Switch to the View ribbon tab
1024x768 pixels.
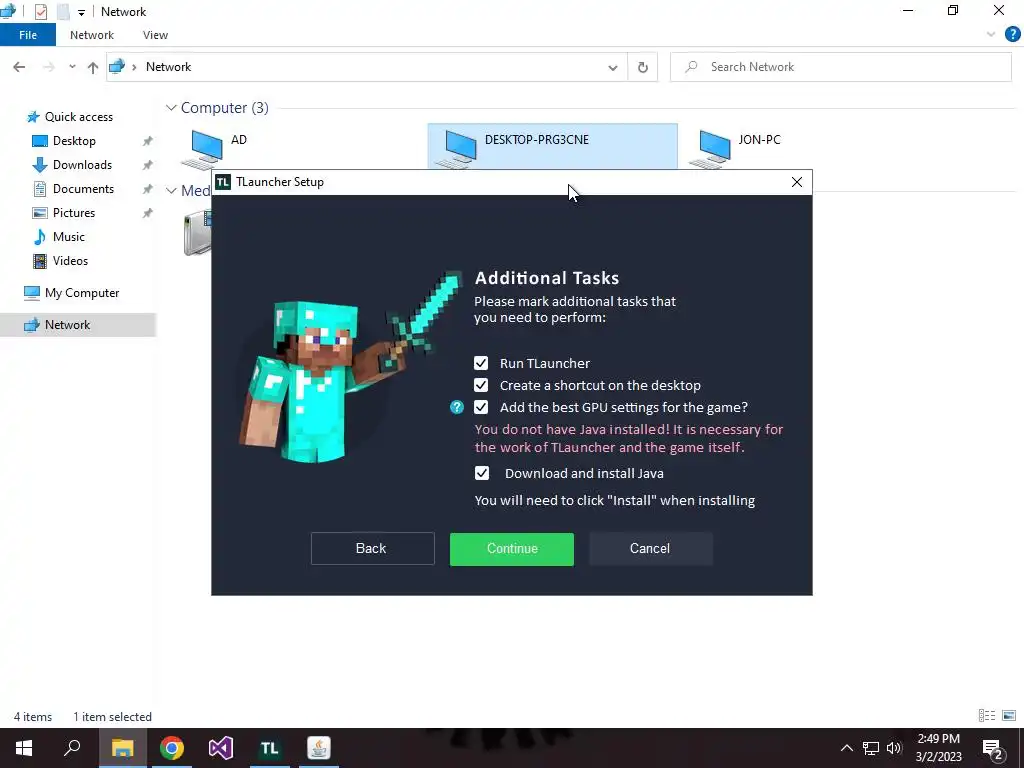pyautogui.click(x=155, y=35)
